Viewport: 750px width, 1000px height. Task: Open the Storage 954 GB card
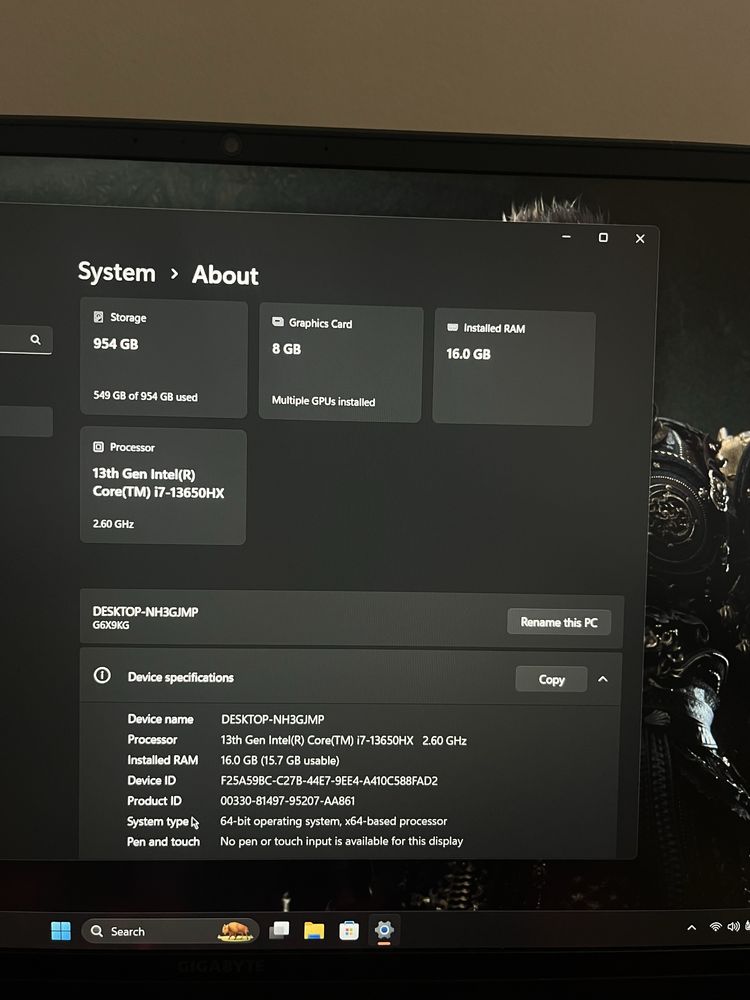click(x=164, y=359)
